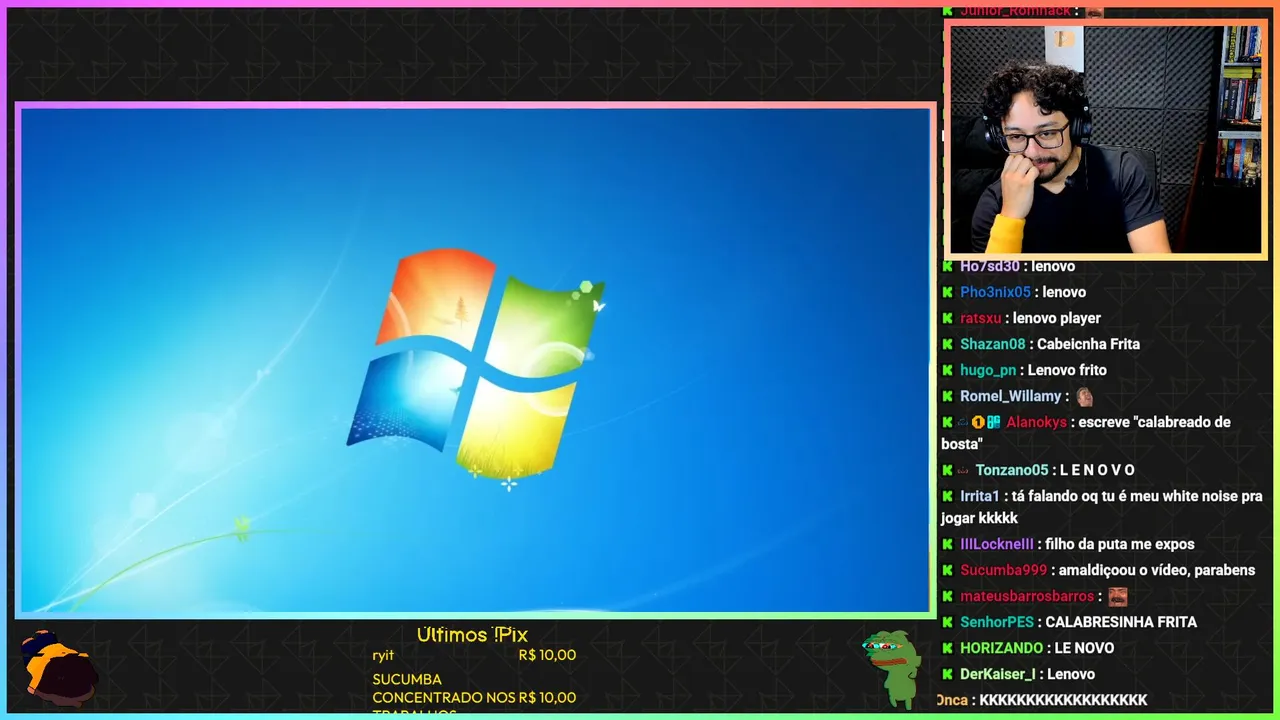The width and height of the screenshot is (1280, 720).
Task: Select the username IIILockneIII
Action: click(x=997, y=544)
